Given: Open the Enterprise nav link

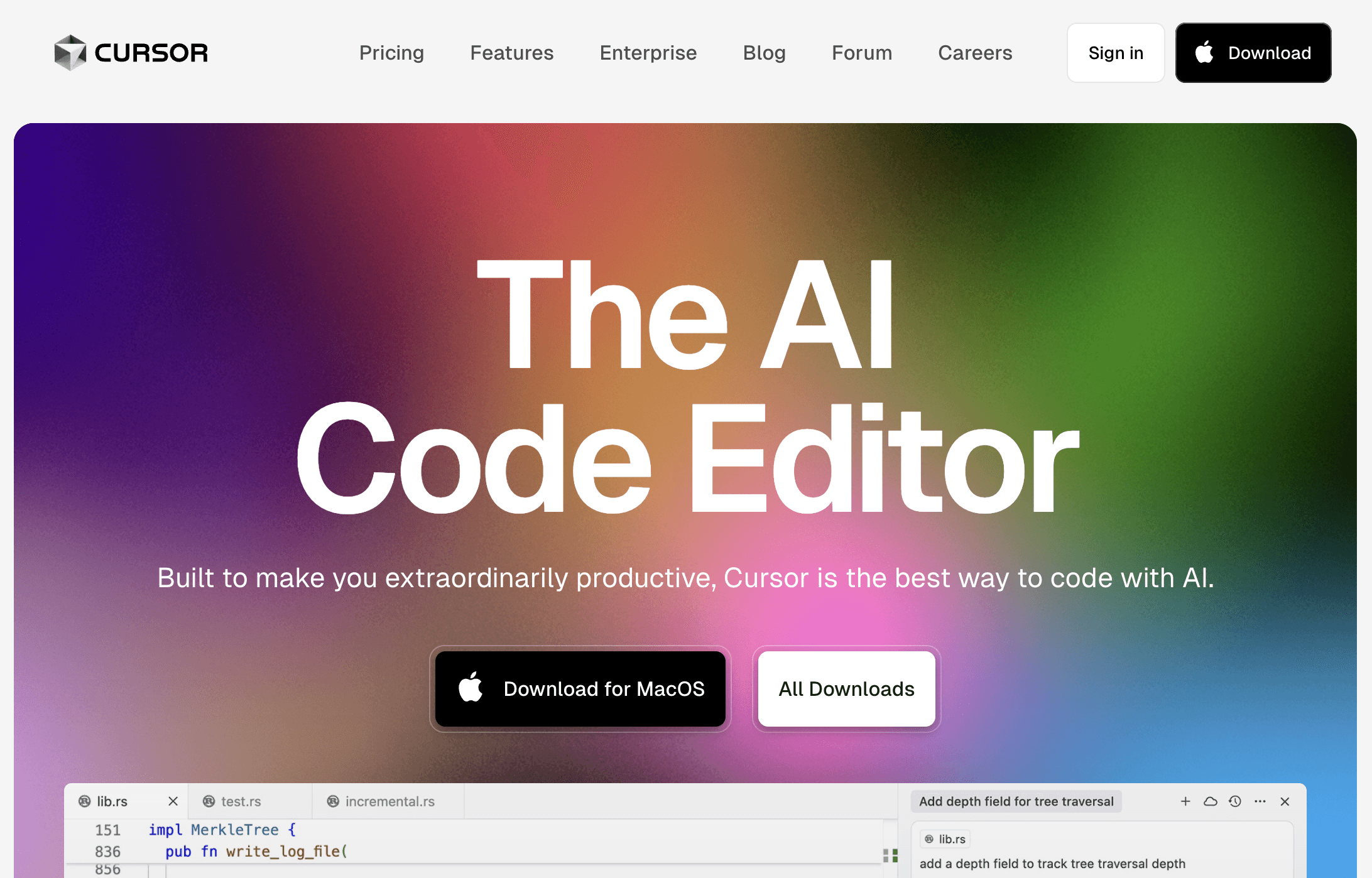Looking at the screenshot, I should [648, 53].
